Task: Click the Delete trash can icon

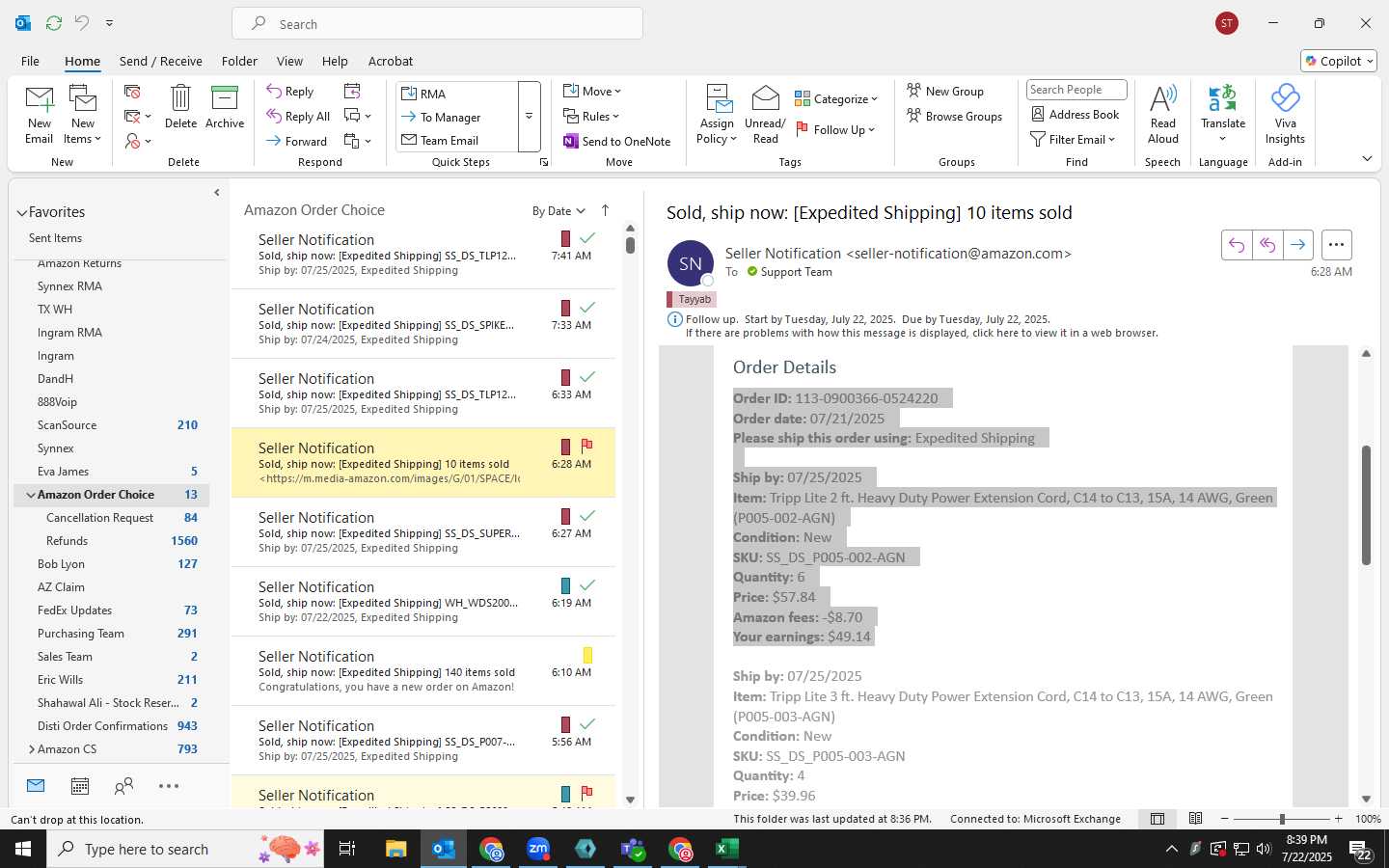Action: pyautogui.click(x=180, y=106)
